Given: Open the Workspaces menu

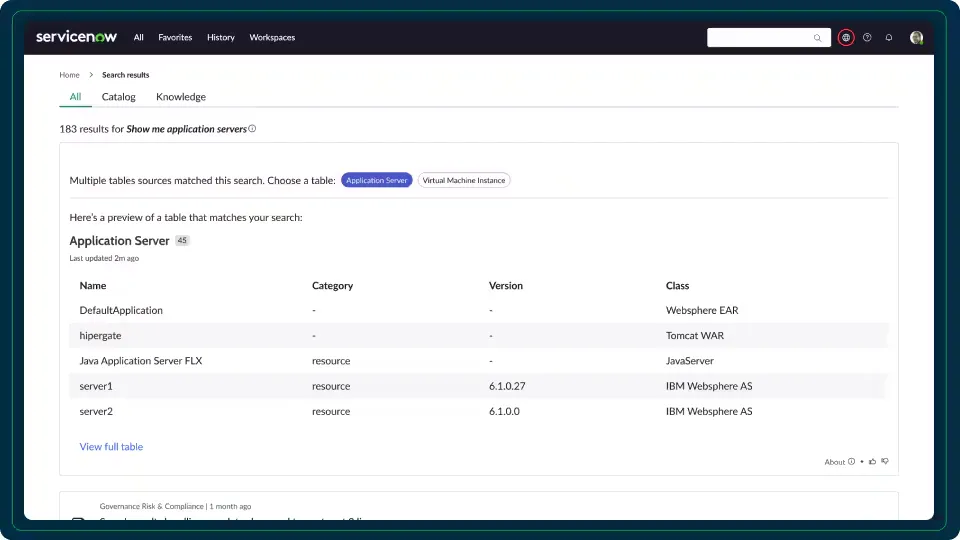Looking at the screenshot, I should tap(272, 38).
